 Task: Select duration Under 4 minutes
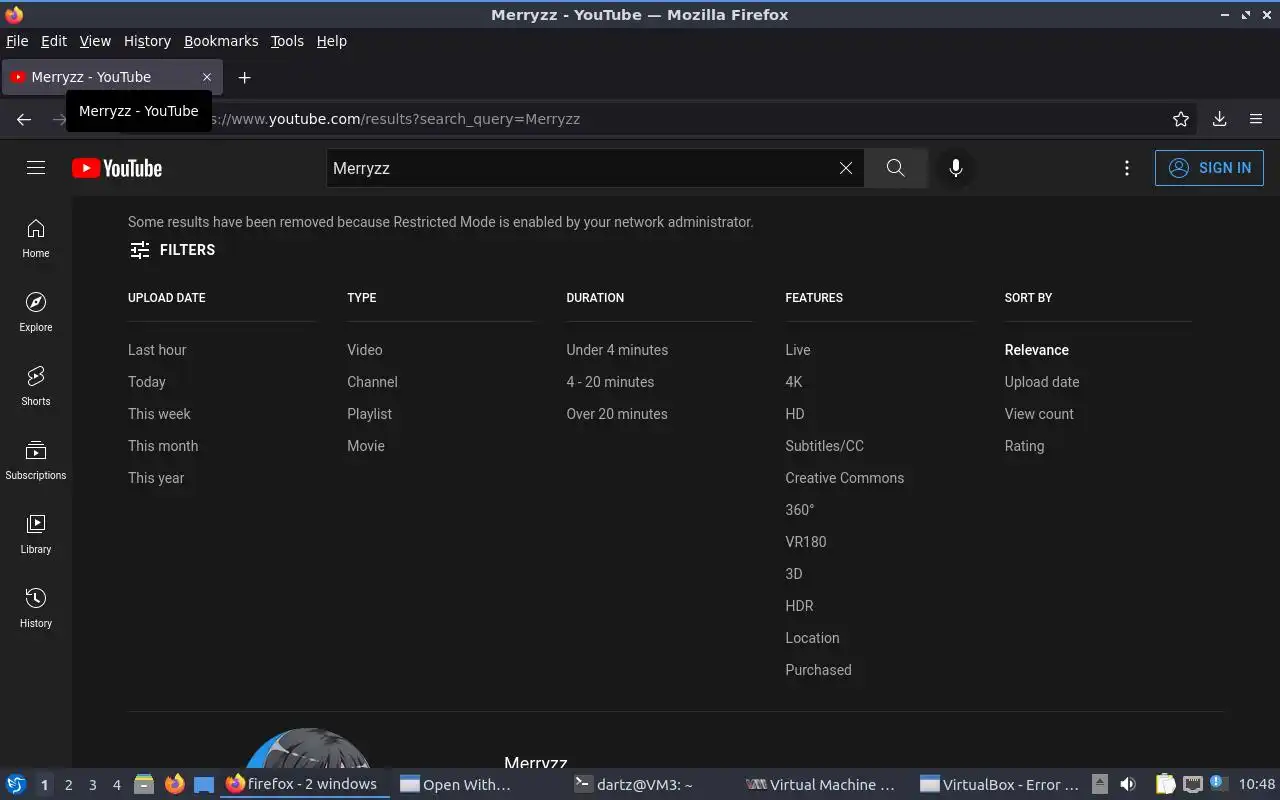[617, 350]
